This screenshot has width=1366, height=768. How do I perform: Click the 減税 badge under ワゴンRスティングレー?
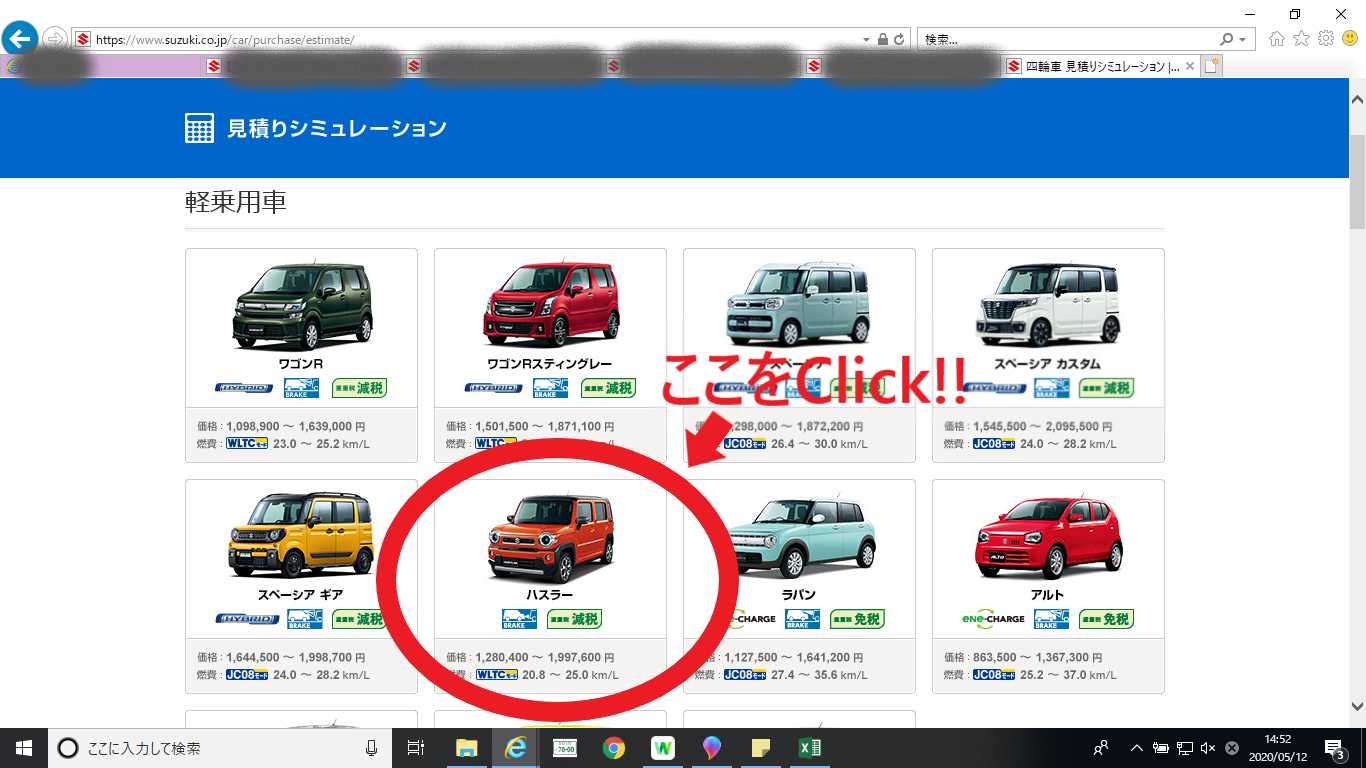tap(607, 388)
